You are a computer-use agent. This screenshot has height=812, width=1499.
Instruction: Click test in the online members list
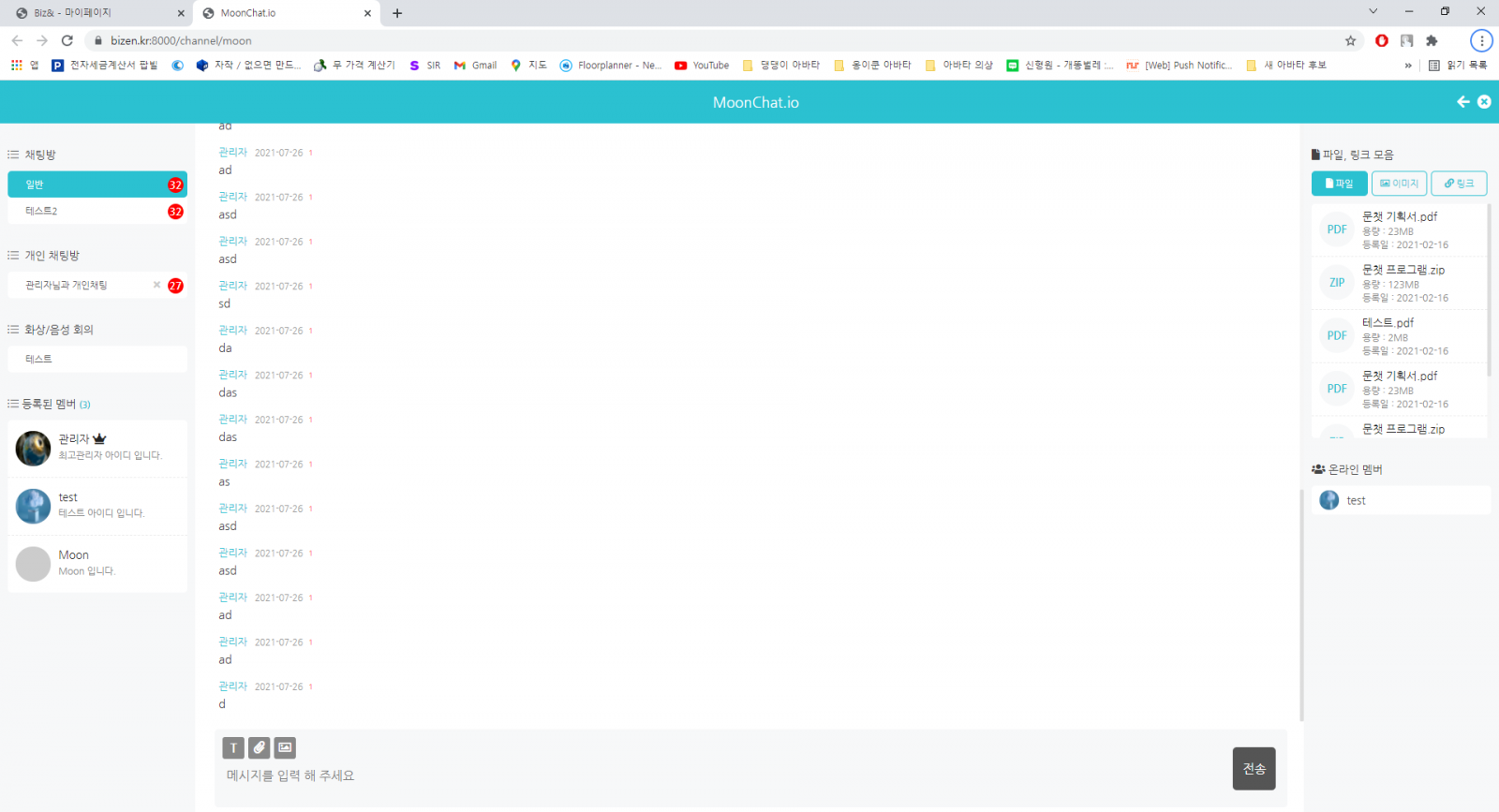tap(1401, 500)
